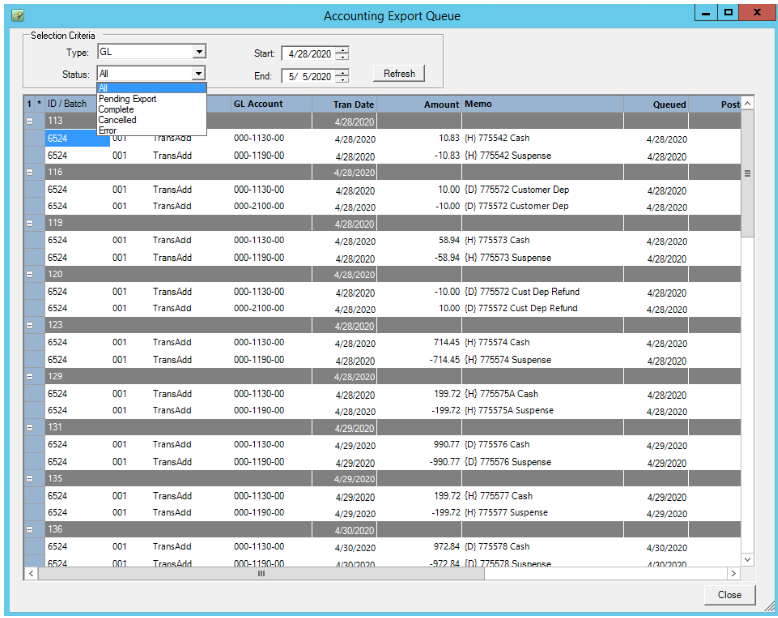This screenshot has width=778, height=618.
Task: Collapse the batch 119 group
Action: pos(29,224)
